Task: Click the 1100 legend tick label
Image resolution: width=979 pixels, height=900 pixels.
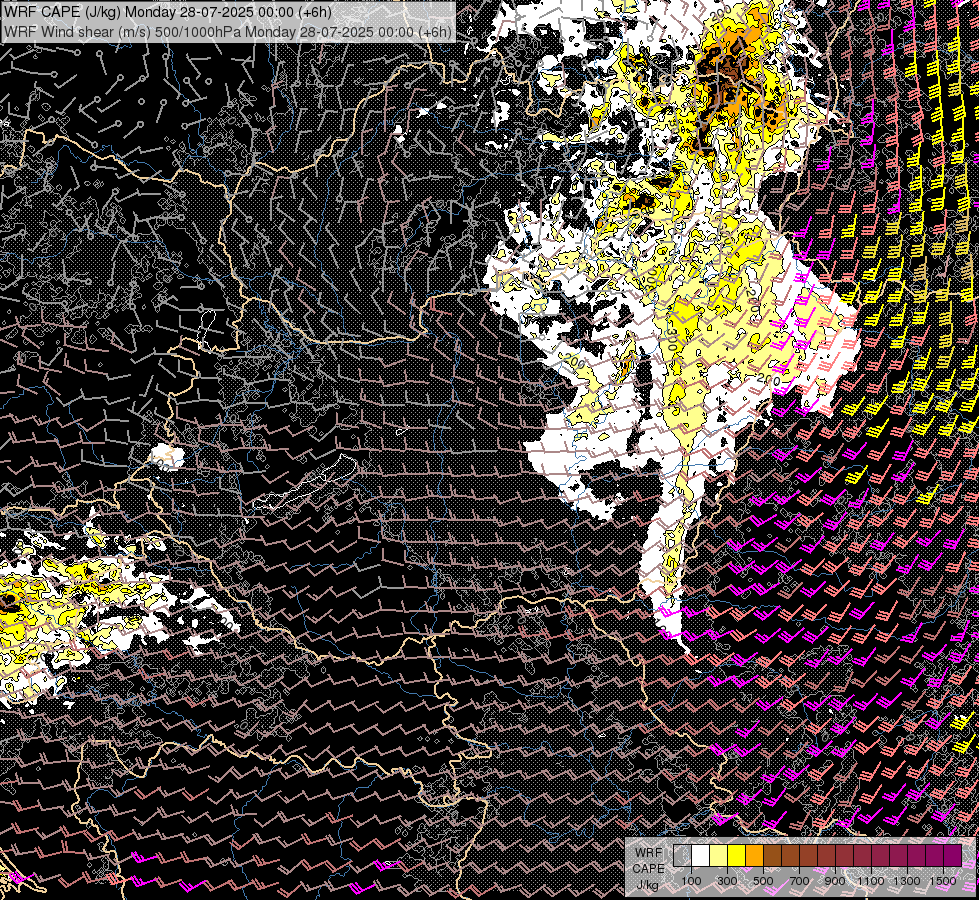Action: pyautogui.click(x=870, y=881)
